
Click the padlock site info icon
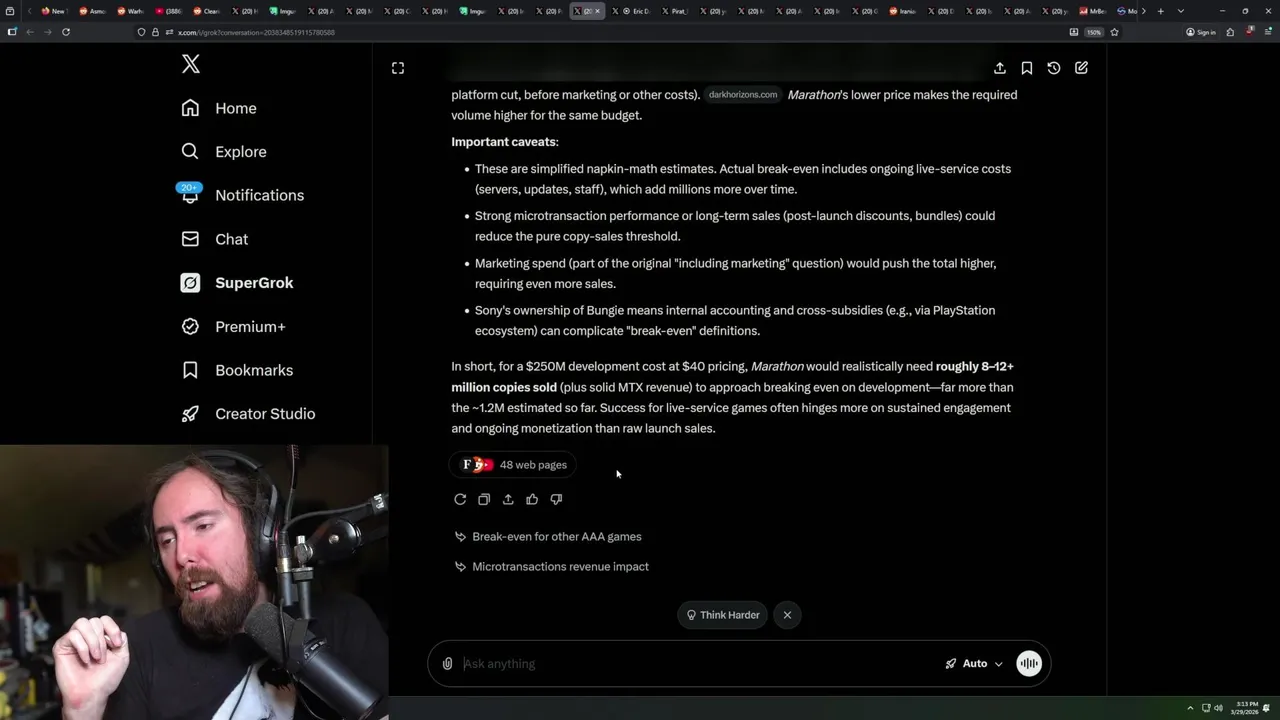[x=155, y=32]
